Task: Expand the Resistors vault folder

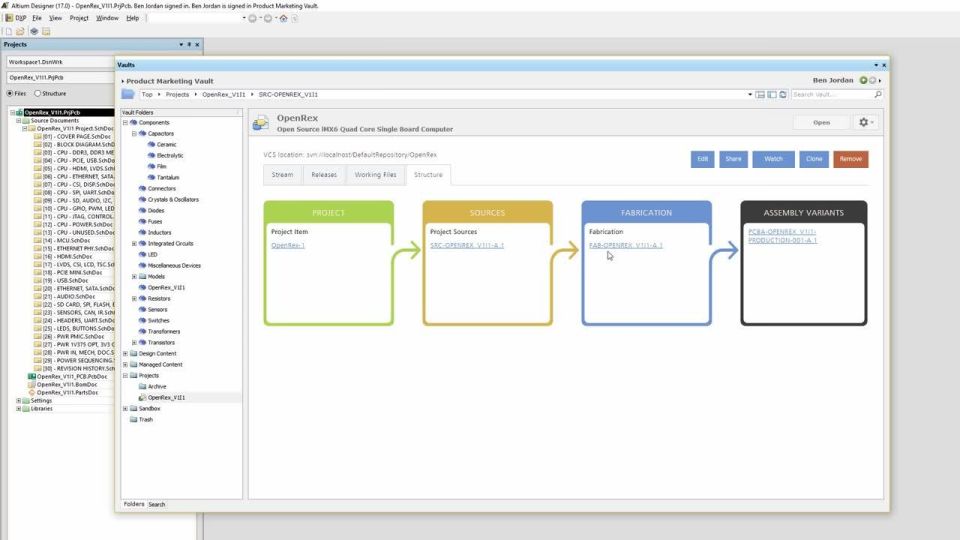Action: 134,299
